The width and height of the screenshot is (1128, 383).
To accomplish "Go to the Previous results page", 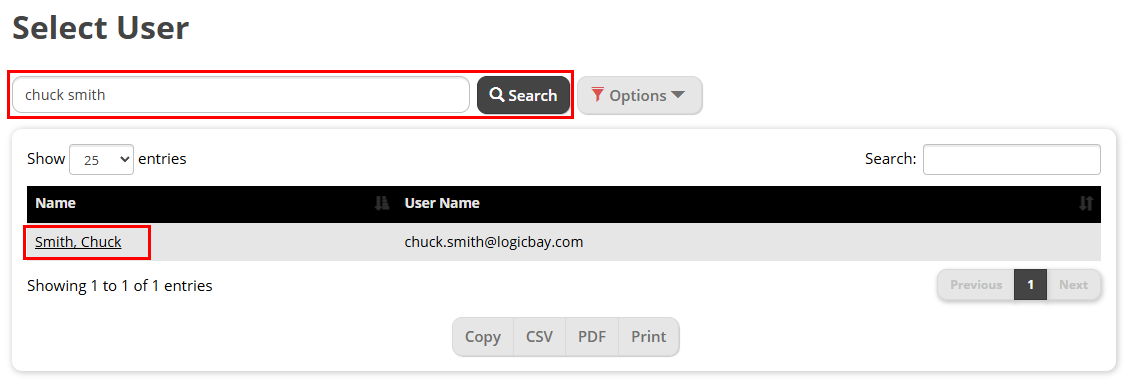I will [x=976, y=285].
